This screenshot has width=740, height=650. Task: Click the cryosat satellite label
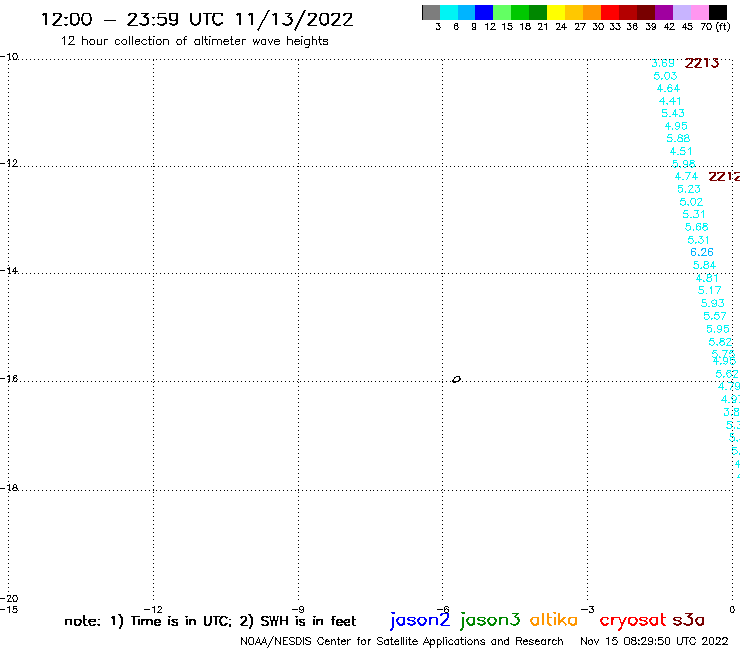pos(633,620)
